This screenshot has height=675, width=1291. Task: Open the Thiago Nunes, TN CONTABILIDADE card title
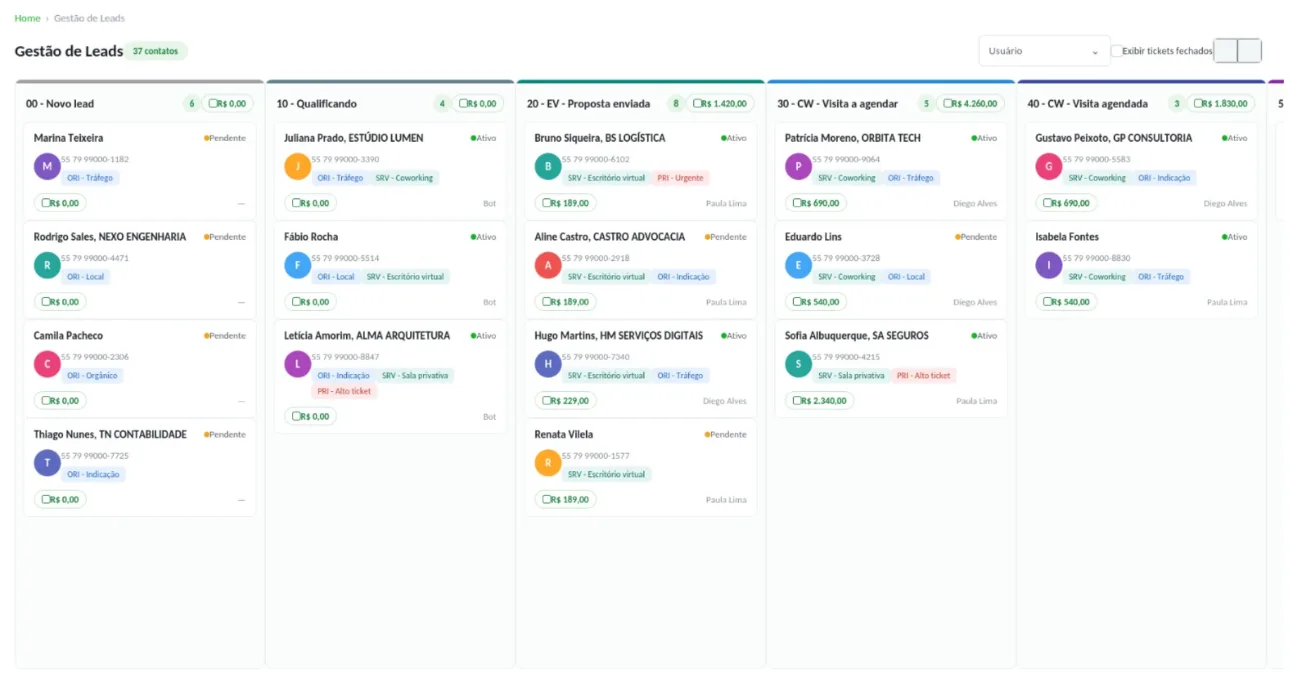point(110,435)
